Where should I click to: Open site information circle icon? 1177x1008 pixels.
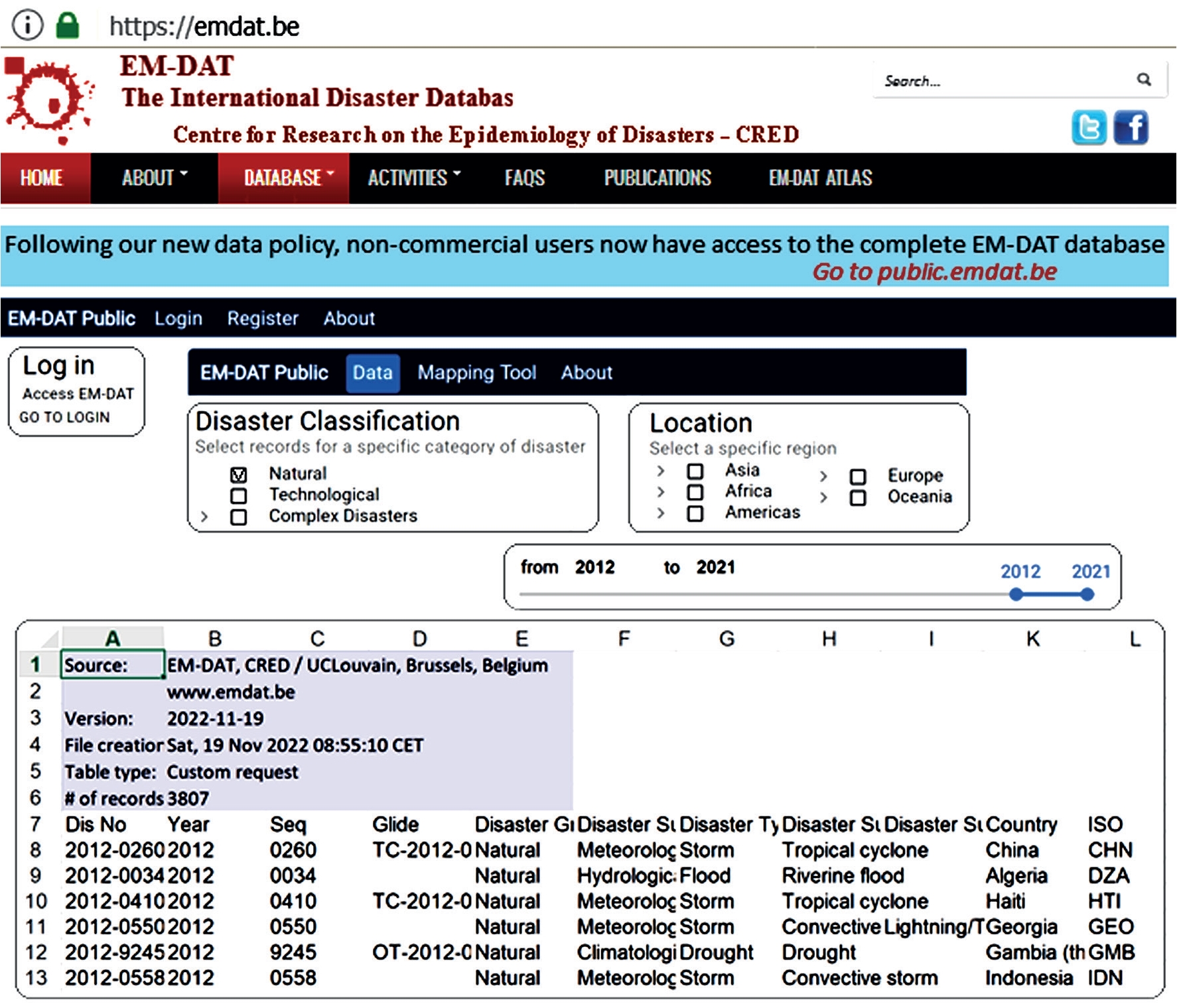(27, 26)
